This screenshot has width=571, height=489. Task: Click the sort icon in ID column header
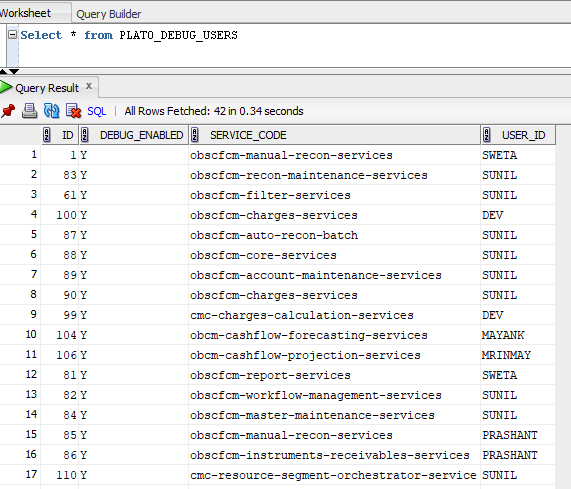tap(47, 135)
